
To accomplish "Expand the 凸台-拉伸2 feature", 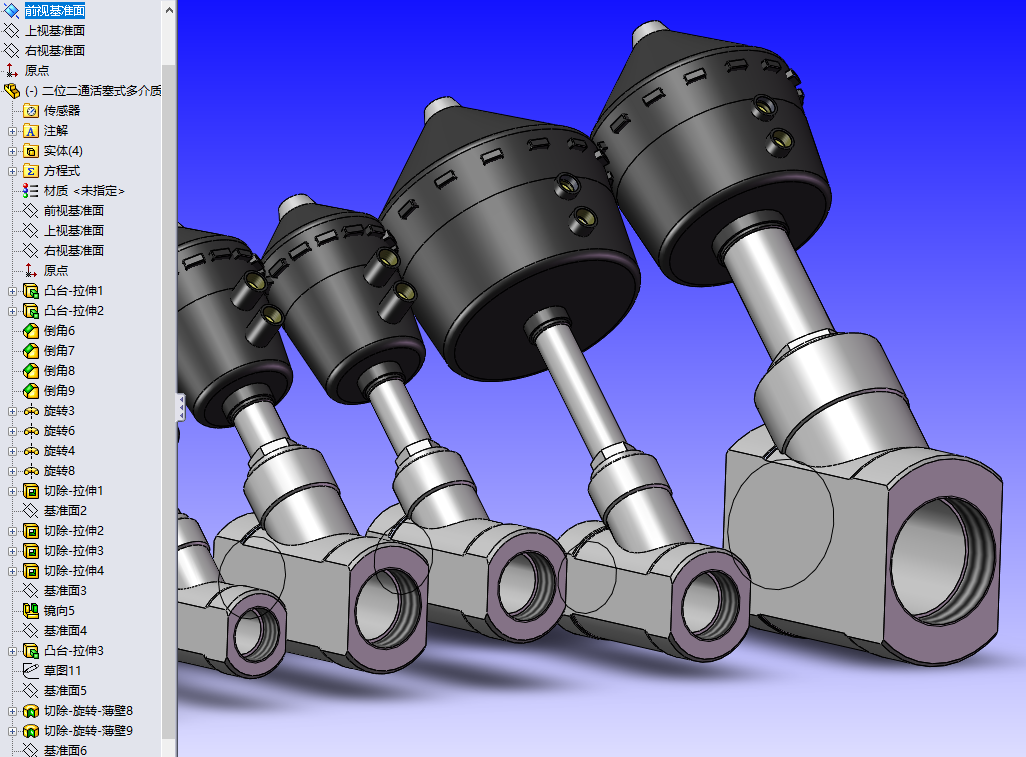I will pyautogui.click(x=12, y=311).
